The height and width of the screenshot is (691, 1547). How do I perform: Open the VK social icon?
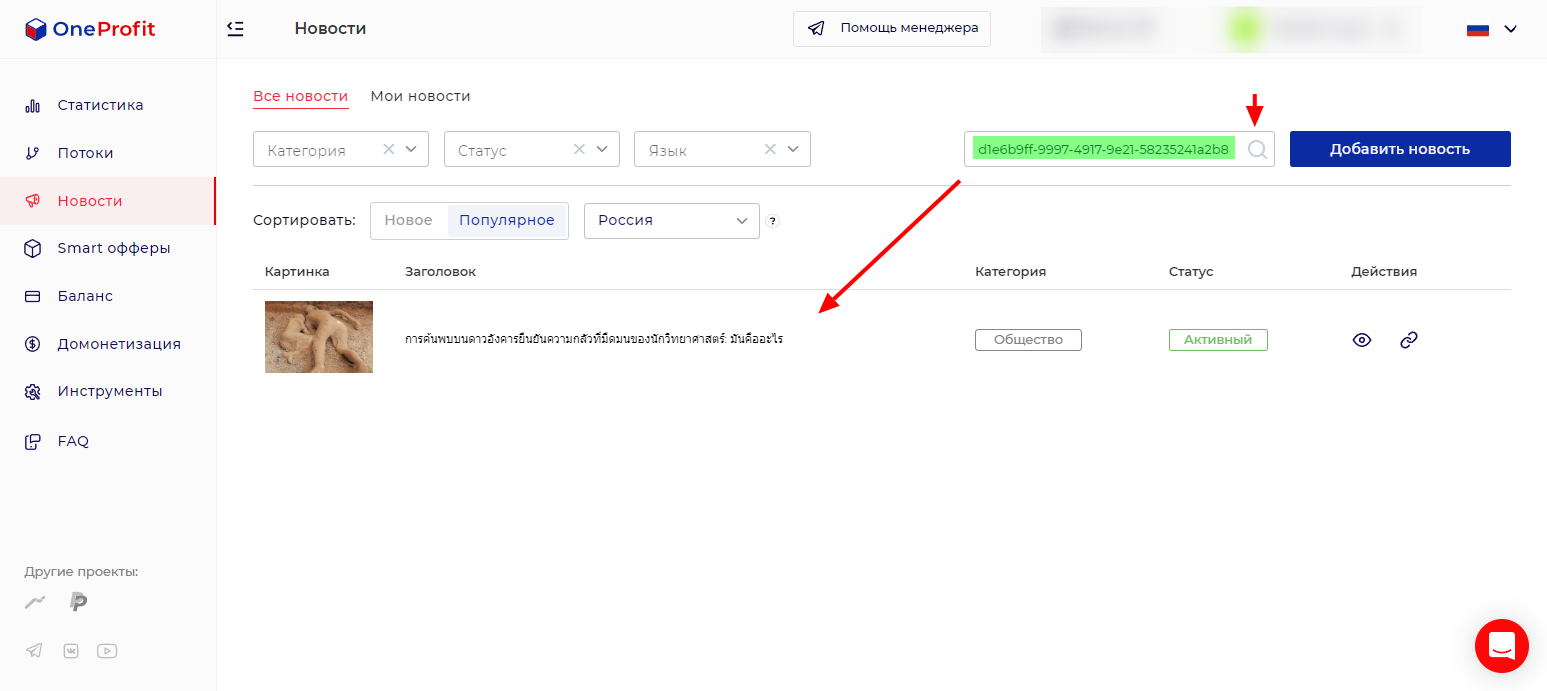(71, 651)
